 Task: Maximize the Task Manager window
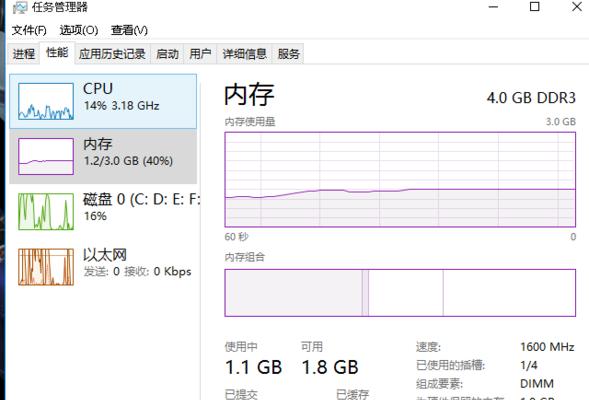click(535, 6)
